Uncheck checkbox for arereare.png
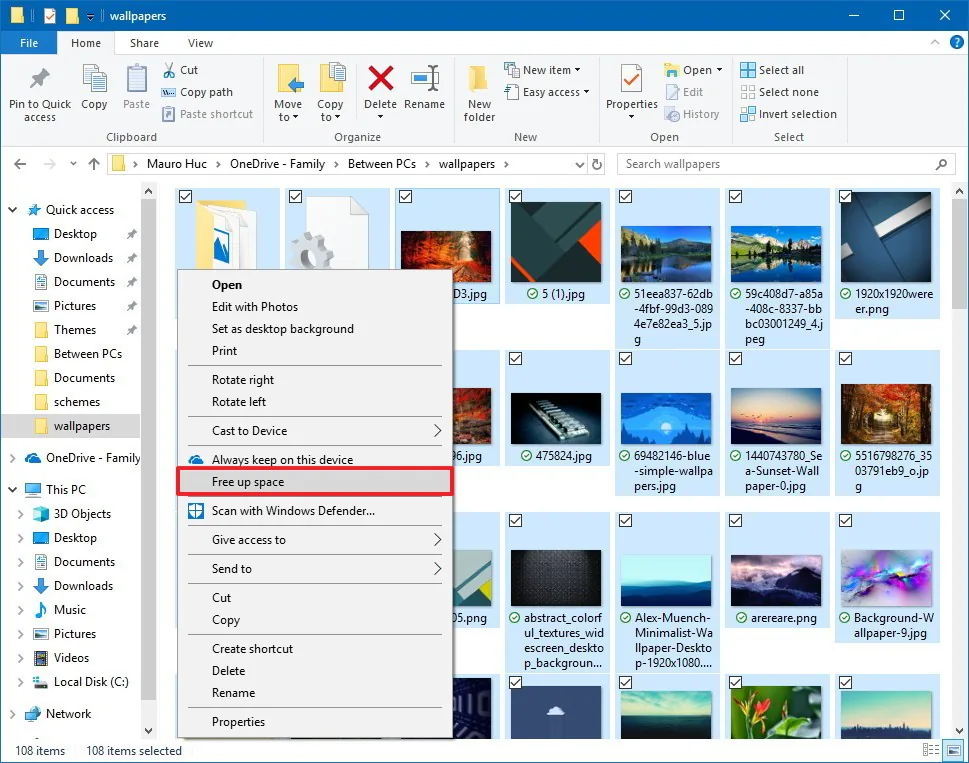Screen dimensions: 969x763 coord(735,521)
